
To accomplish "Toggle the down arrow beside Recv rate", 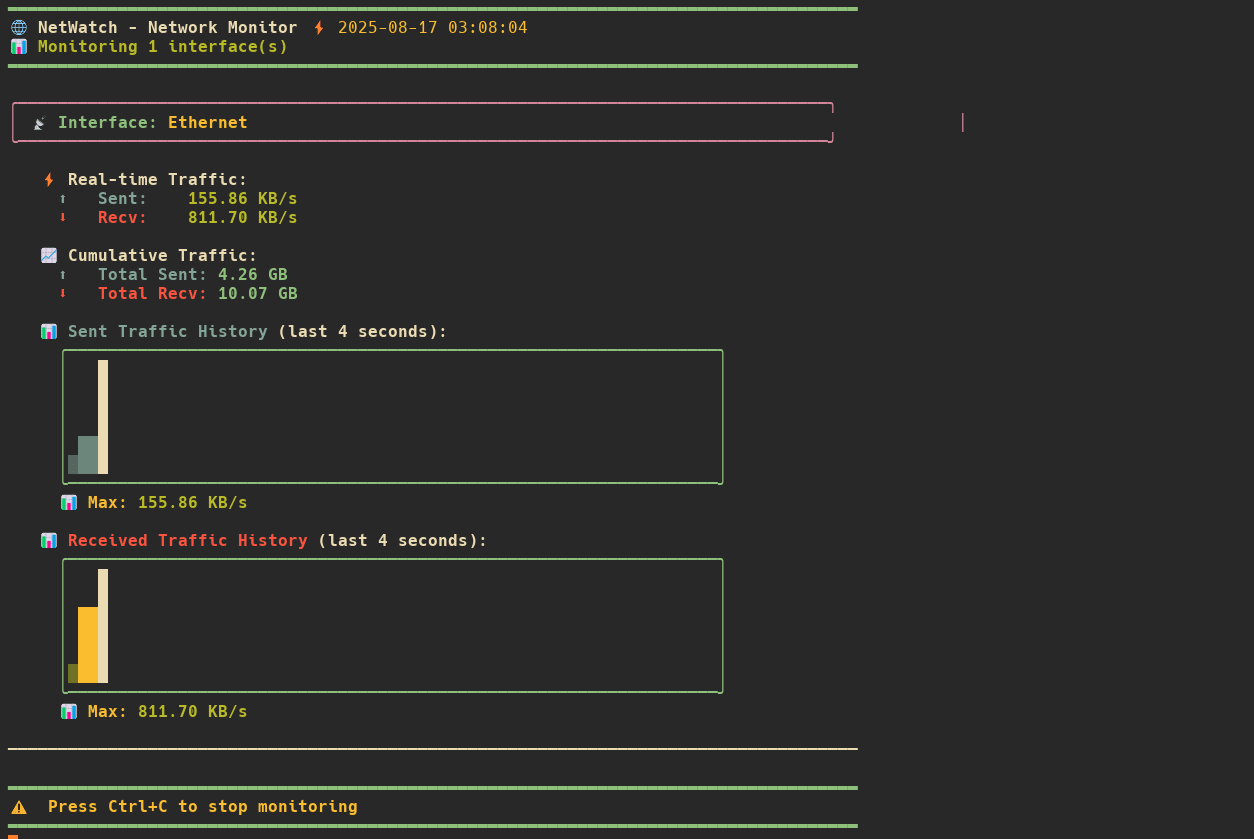I will (x=63, y=217).
